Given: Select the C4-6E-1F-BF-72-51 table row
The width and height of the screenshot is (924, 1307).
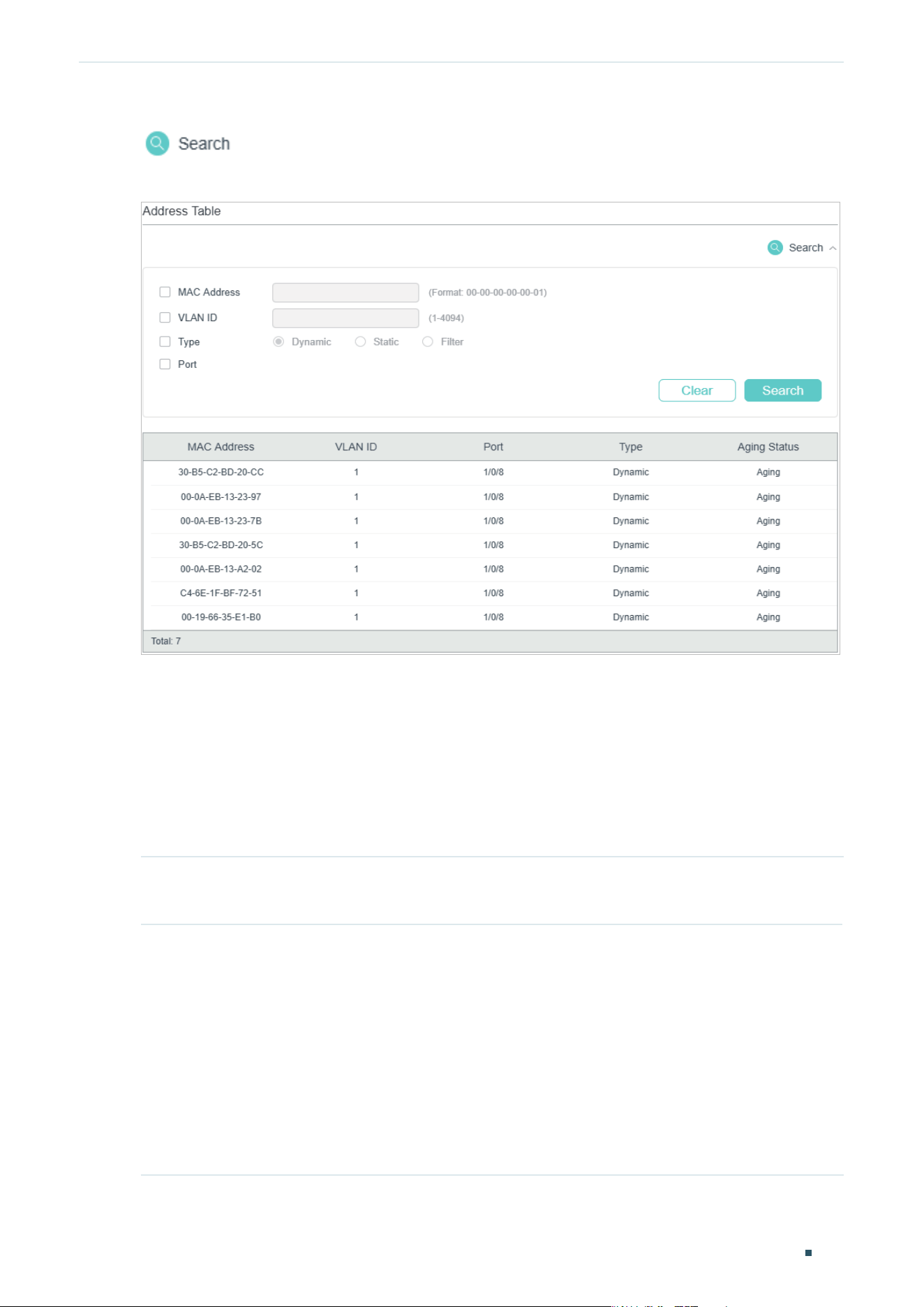Looking at the screenshot, I should pos(490,593).
